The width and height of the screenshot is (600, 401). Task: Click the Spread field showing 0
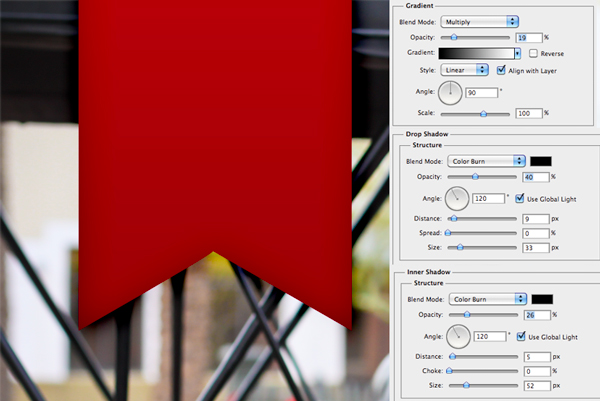(536, 233)
